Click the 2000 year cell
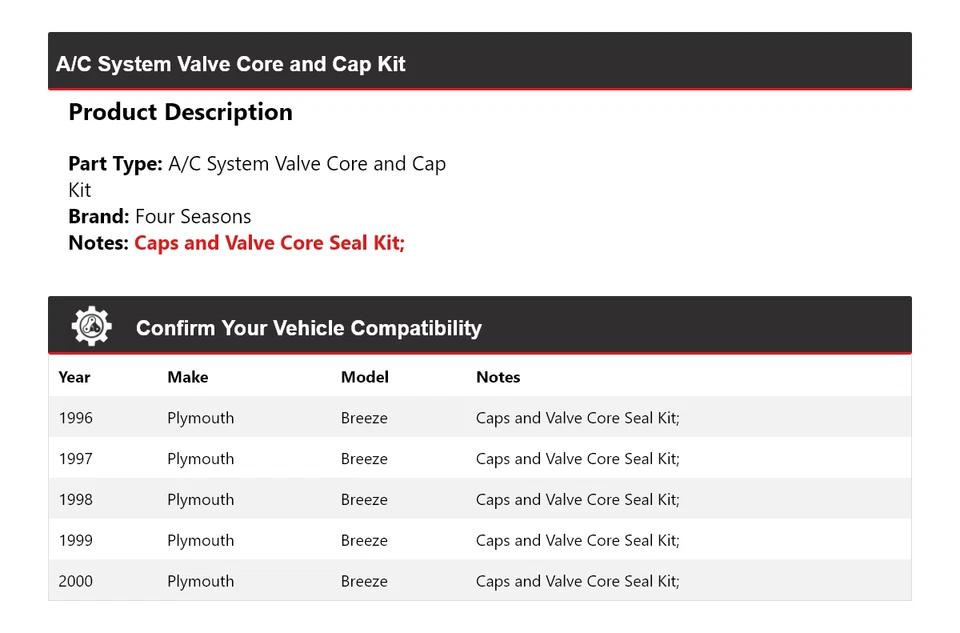 (76, 581)
